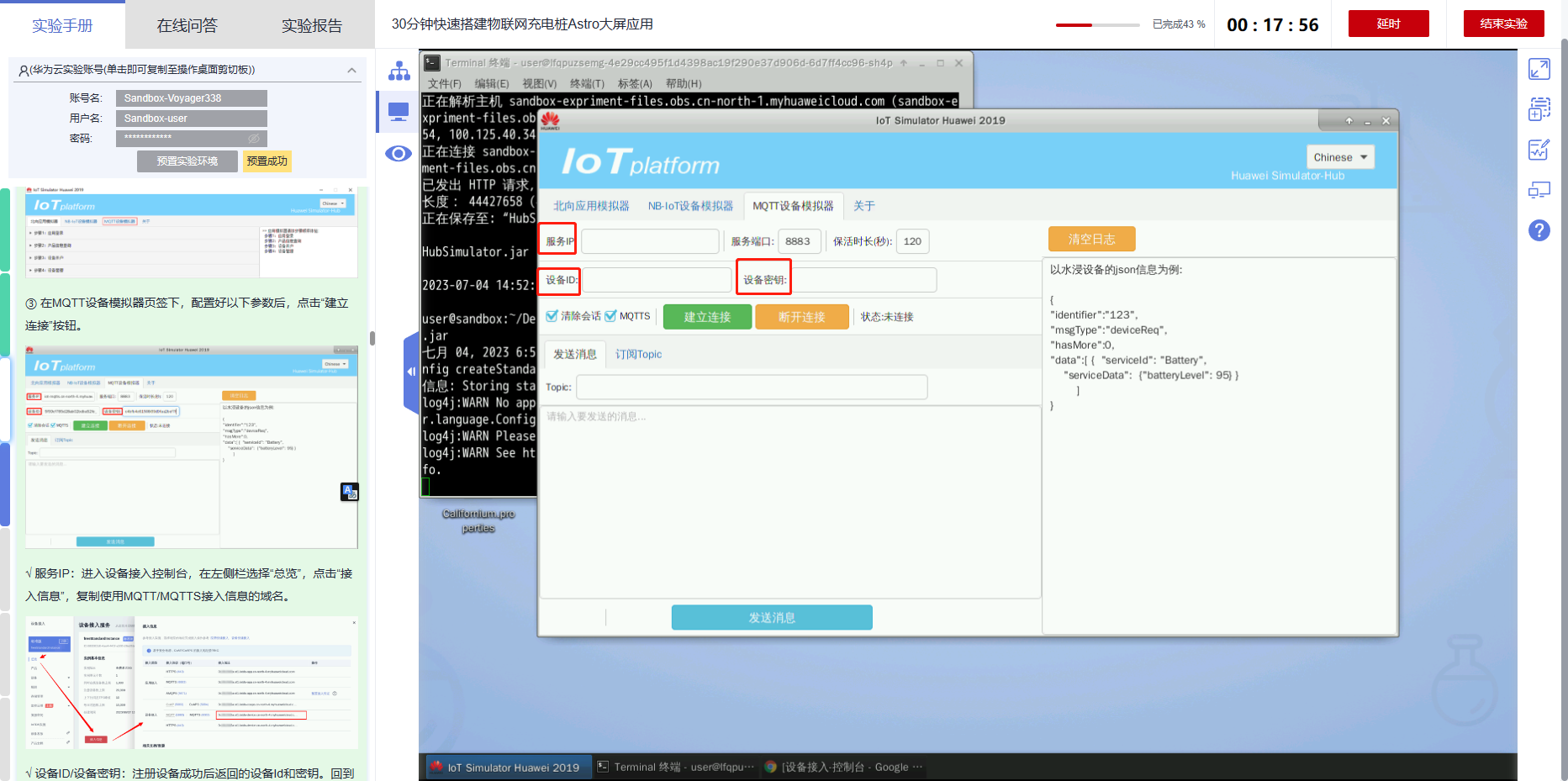Toggle the MQTTS checkbox

[x=611, y=316]
